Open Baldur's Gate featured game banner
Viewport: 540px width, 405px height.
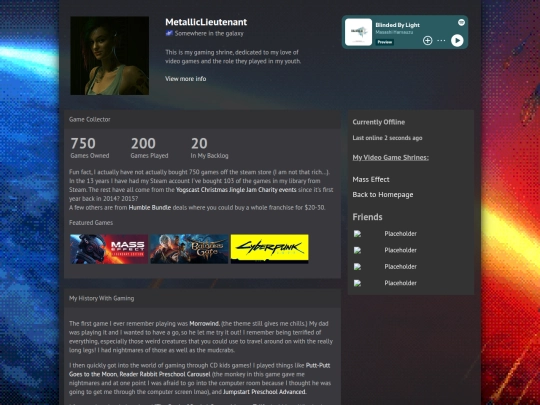(x=189, y=249)
